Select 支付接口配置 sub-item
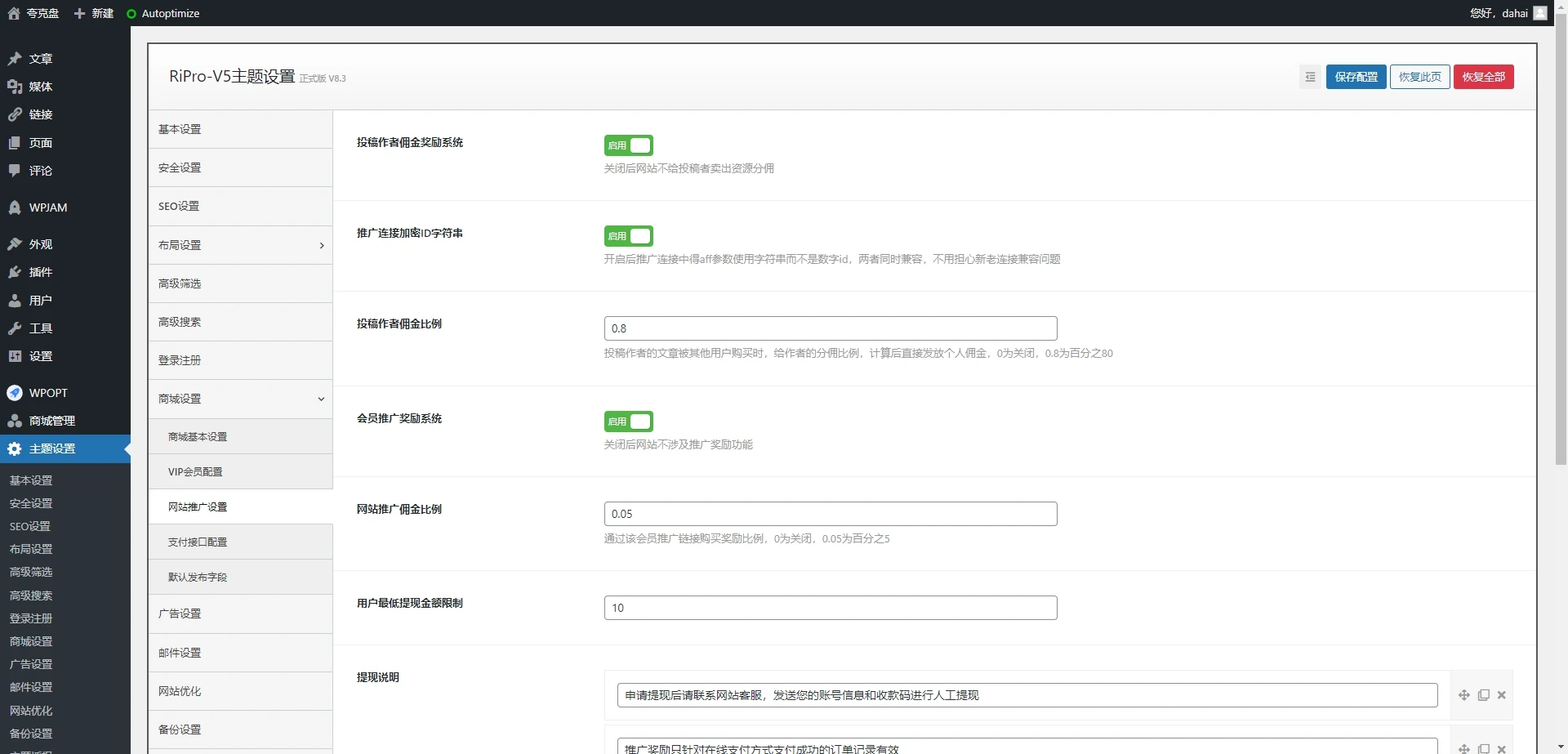1568x754 pixels. [240, 542]
